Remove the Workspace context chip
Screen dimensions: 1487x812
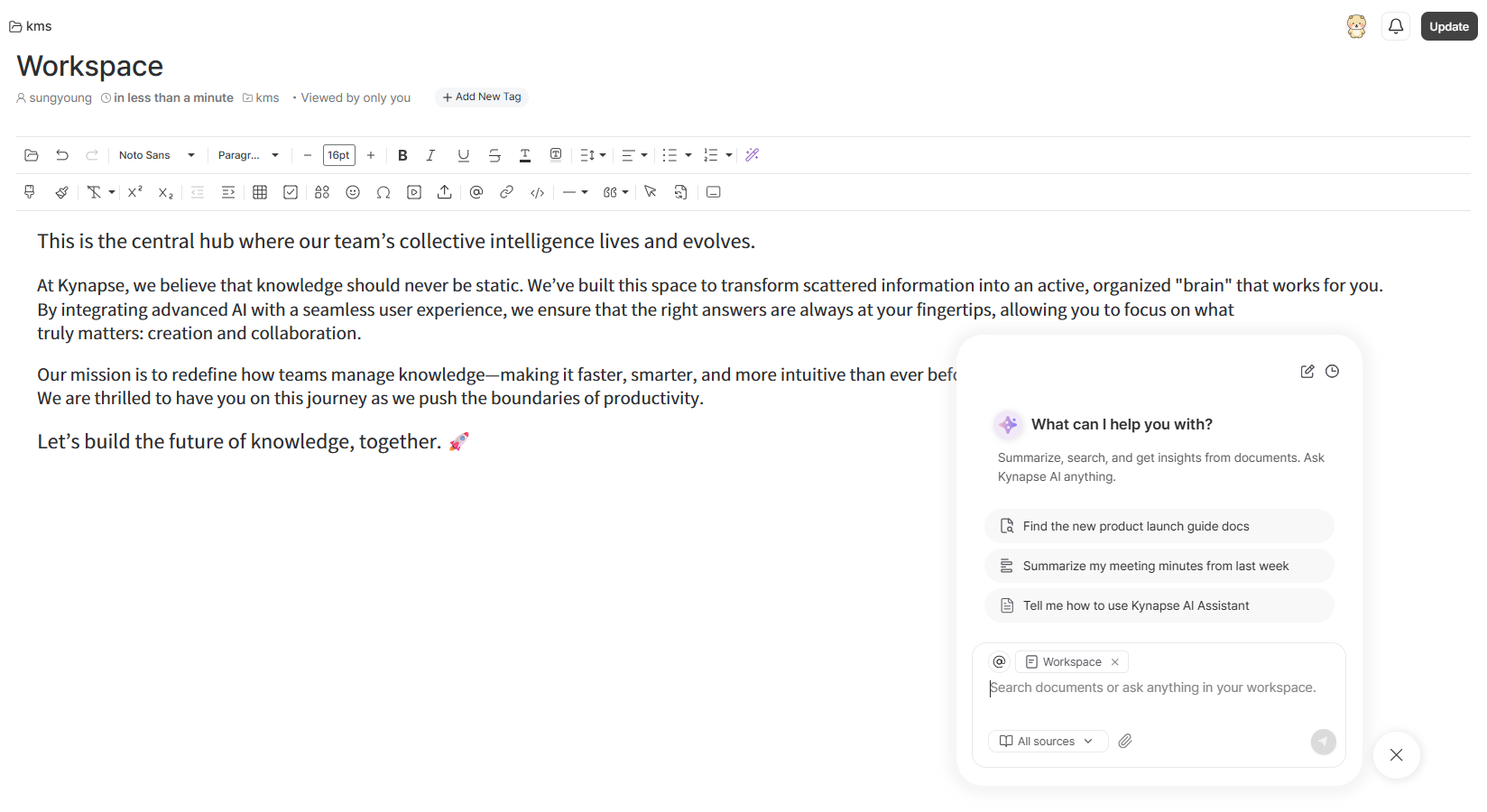pos(1115,662)
